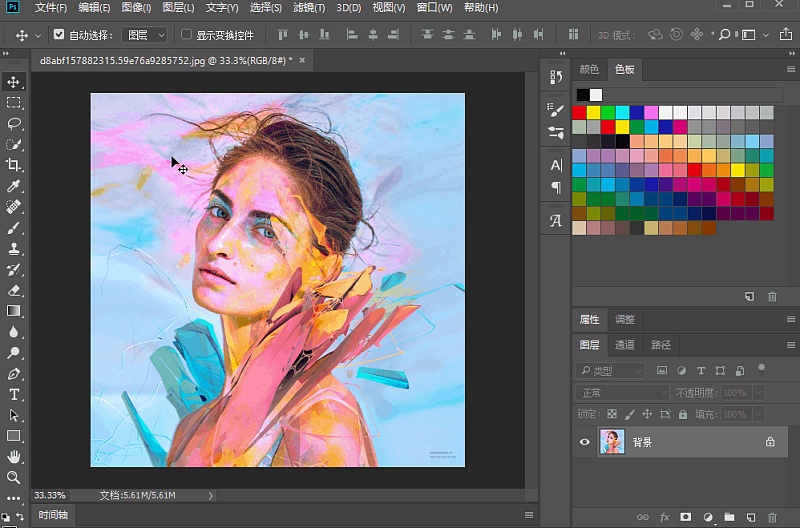
Task: Click the delete layer trash icon
Action: click(771, 518)
